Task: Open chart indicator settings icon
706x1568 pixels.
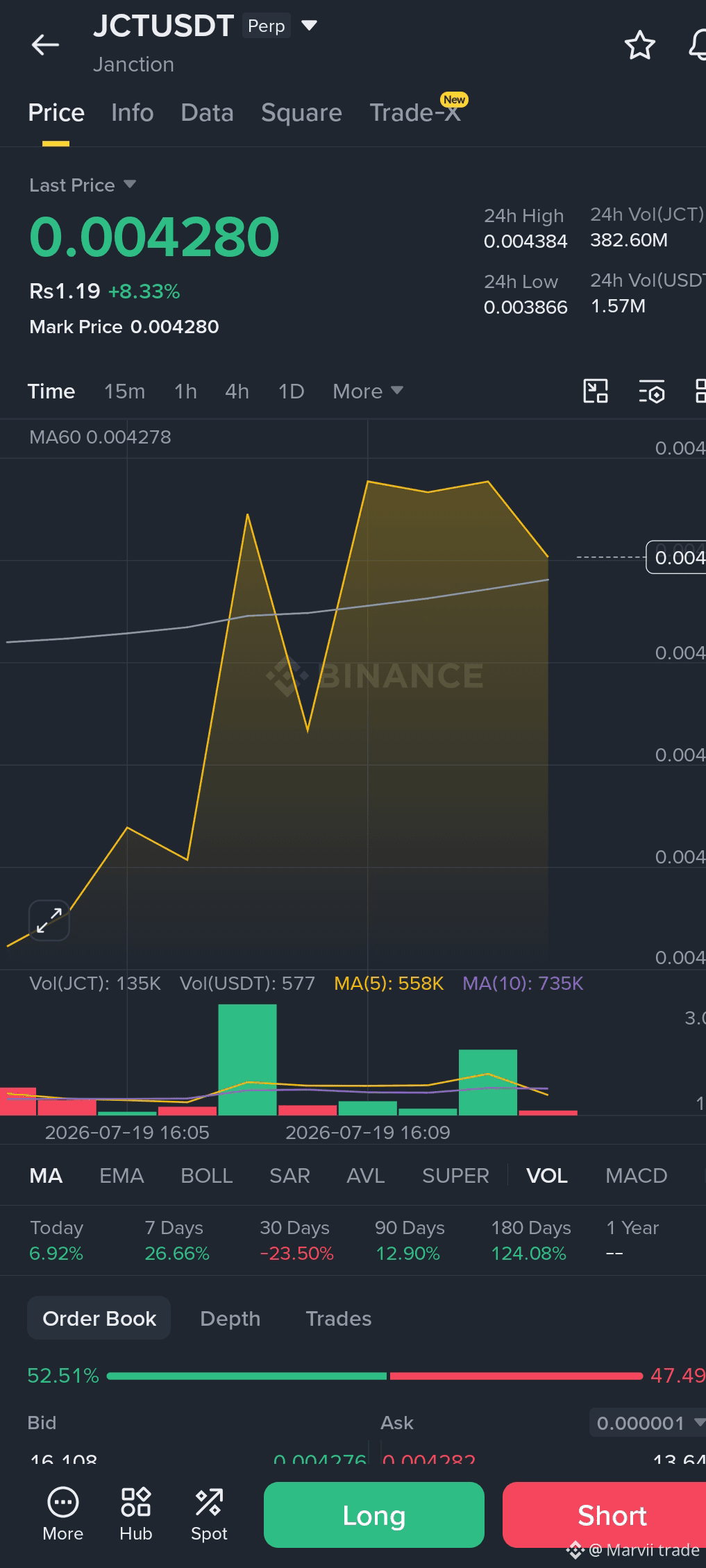Action: (x=651, y=391)
